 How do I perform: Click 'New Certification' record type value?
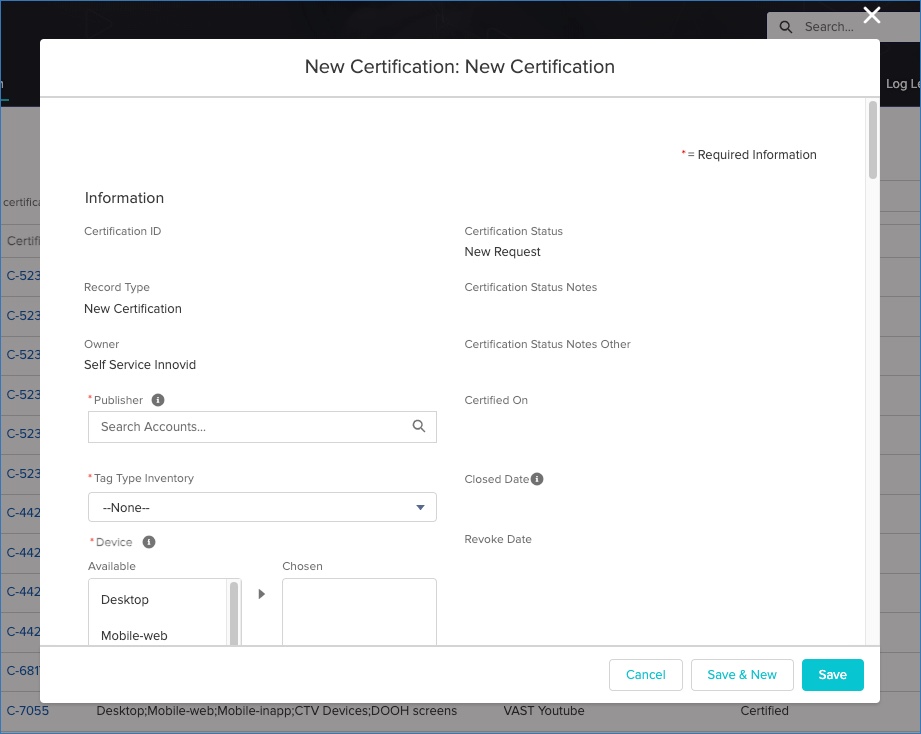coord(133,309)
